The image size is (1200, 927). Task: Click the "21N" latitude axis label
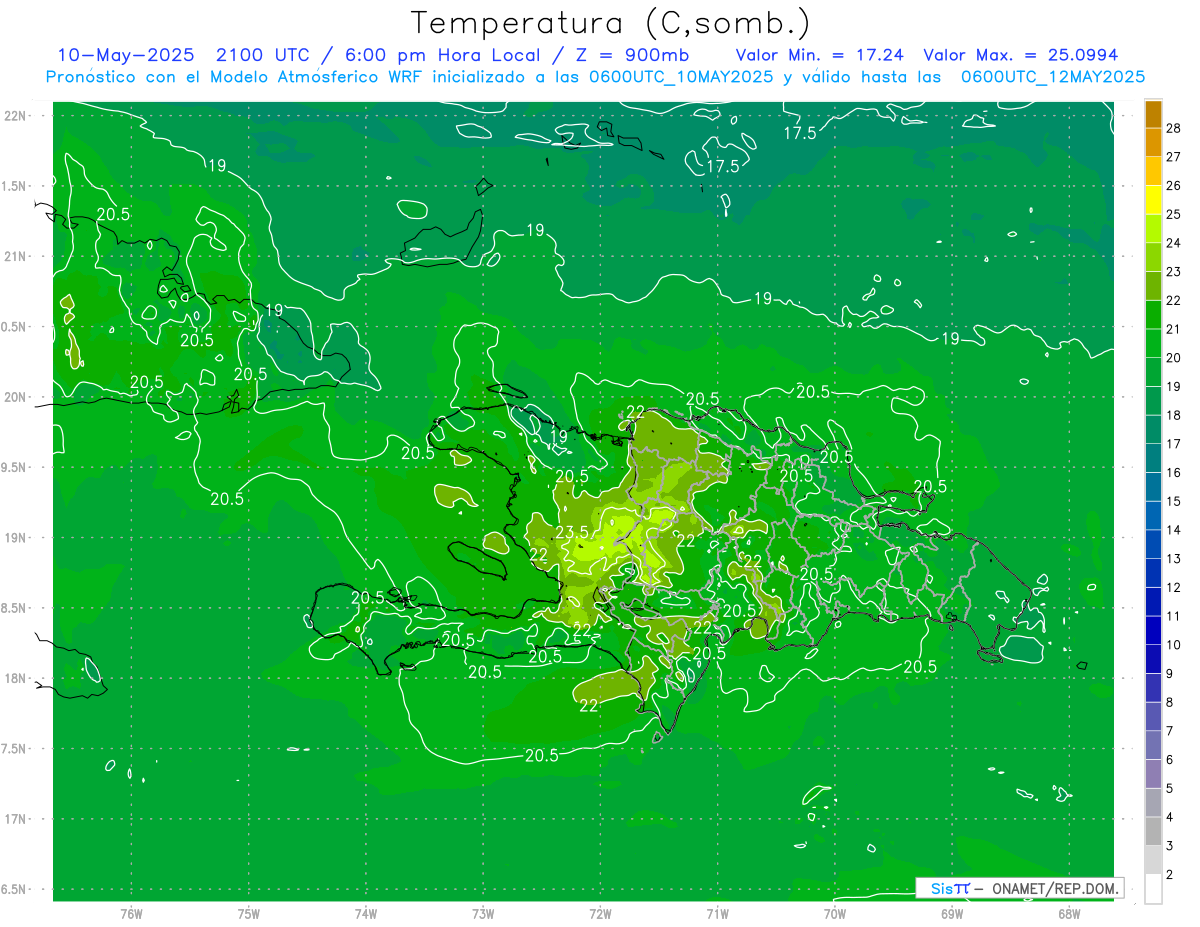pos(14,256)
